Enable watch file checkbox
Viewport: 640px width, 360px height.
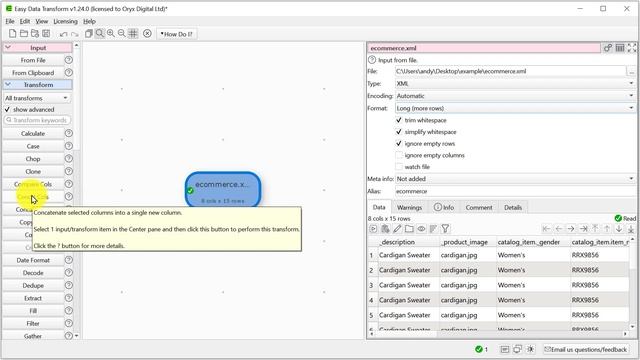pyautogui.click(x=399, y=167)
